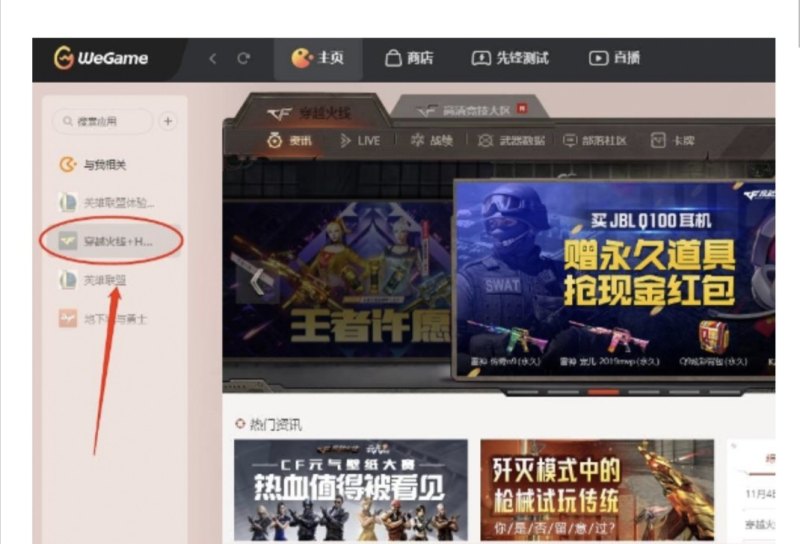Open the CF元气壁纸大赛 news card
This screenshot has height=544, width=800.
[351, 490]
